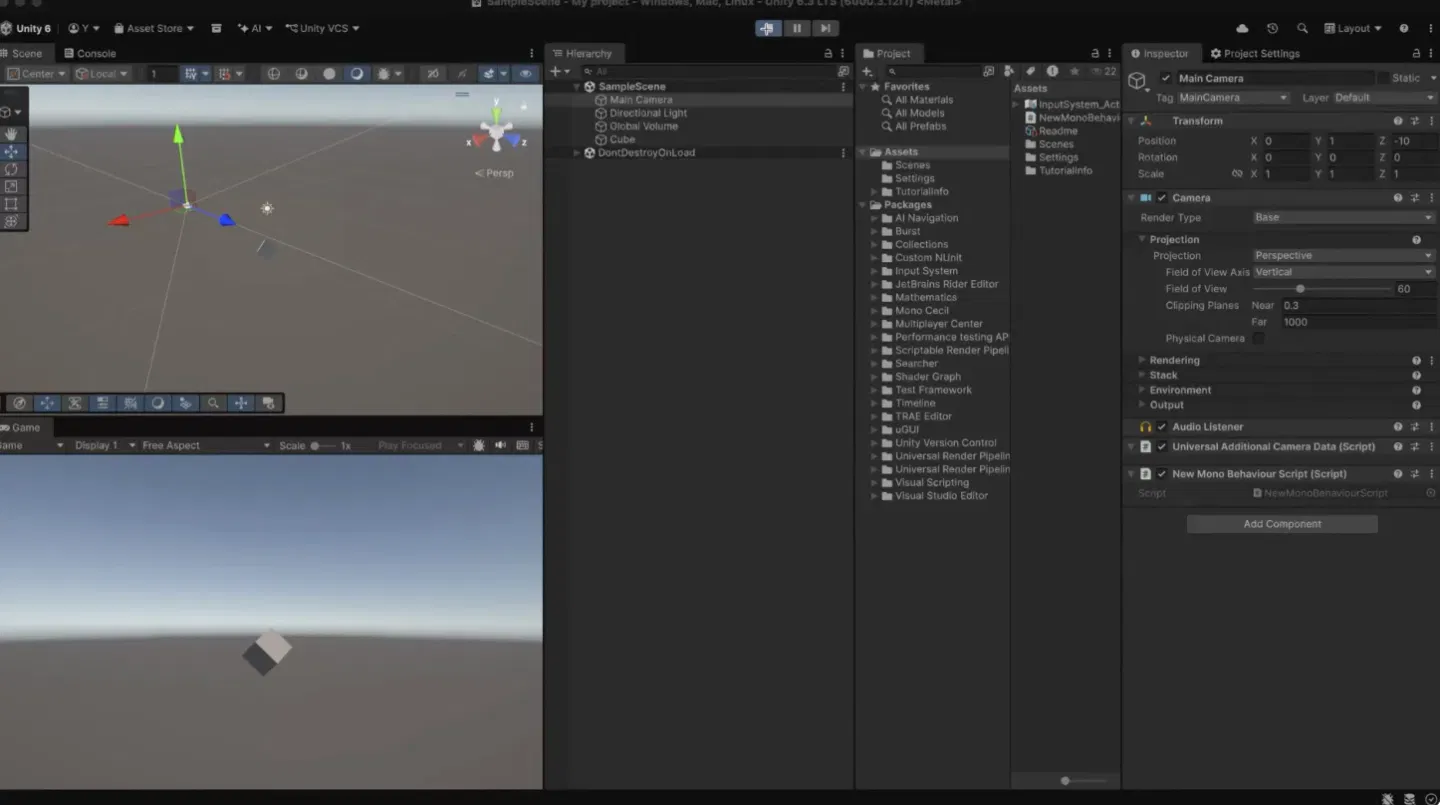Collapse the Packages folder tree
1440x805 pixels.
pyautogui.click(x=863, y=205)
